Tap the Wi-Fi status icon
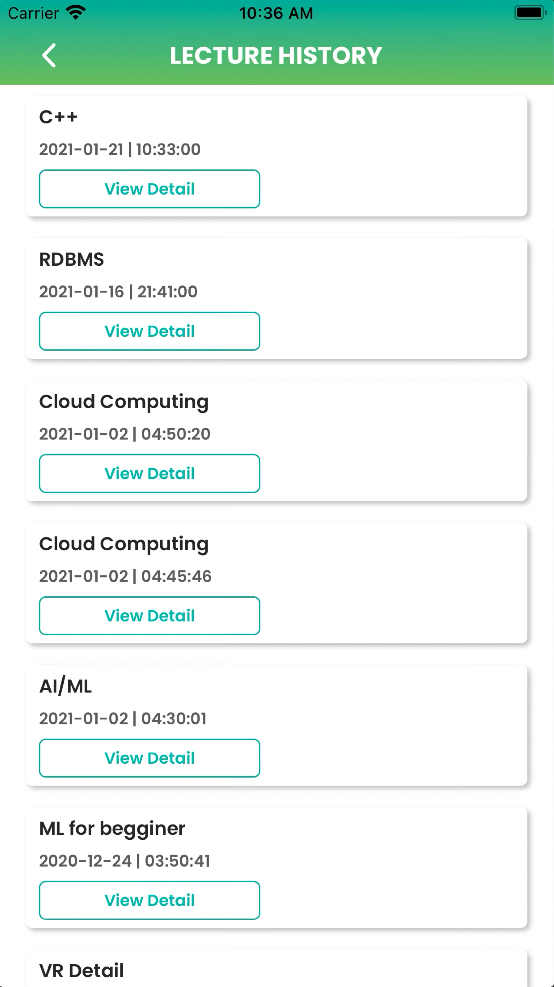Screen dimensions: 554x987 tap(77, 13)
